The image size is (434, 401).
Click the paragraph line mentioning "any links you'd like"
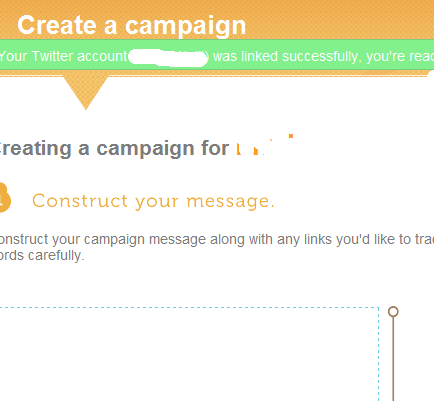coord(217,240)
